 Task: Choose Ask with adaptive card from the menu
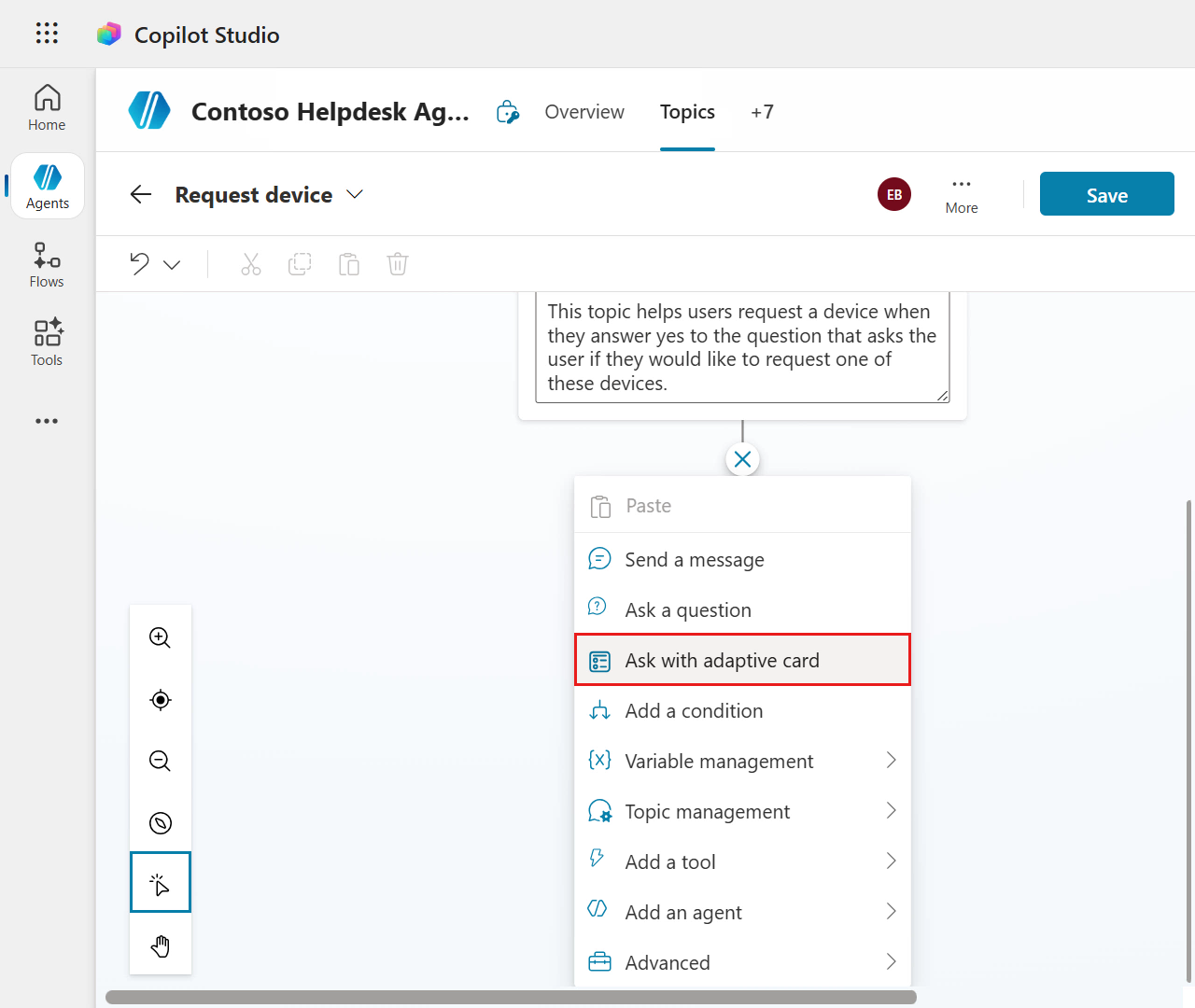[722, 660]
